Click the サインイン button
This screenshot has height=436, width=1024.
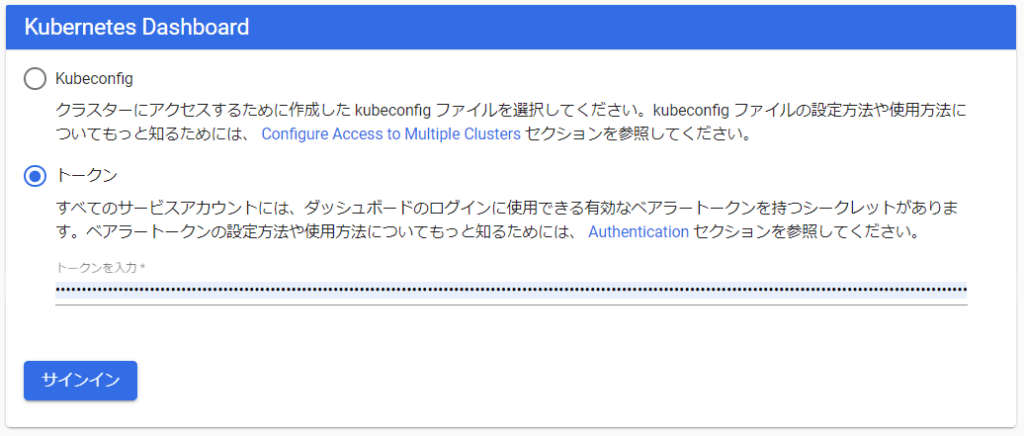80,381
